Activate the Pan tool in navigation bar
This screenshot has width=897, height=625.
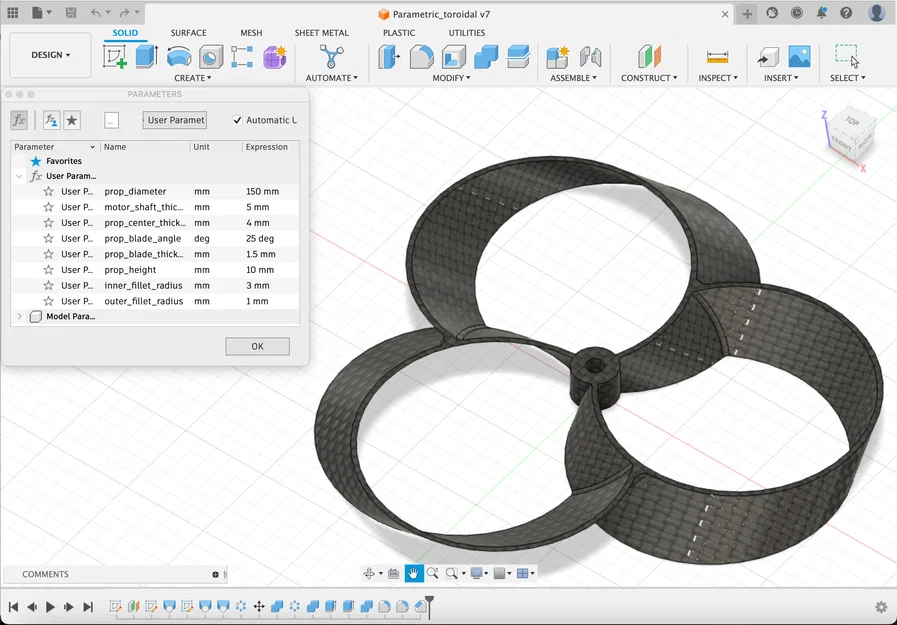(413, 573)
